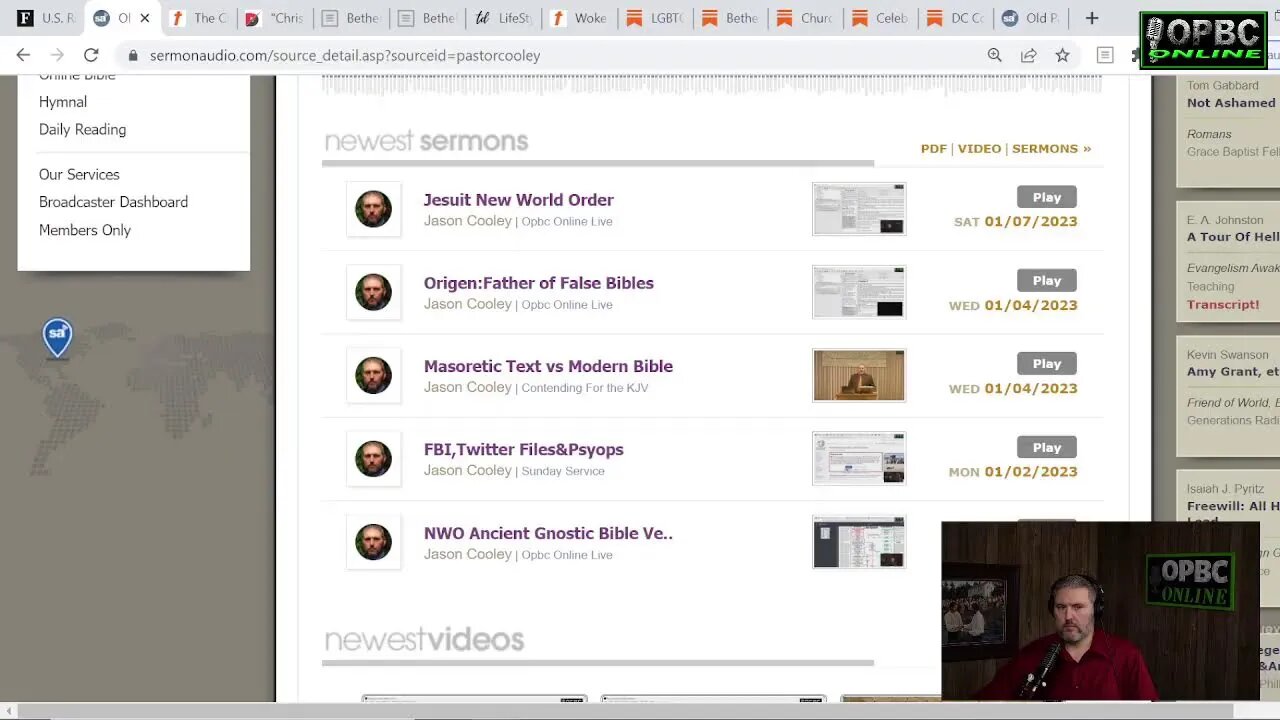Play the Origen:Father of False Bibles sermon
This screenshot has height=720, width=1280.
click(x=1047, y=280)
